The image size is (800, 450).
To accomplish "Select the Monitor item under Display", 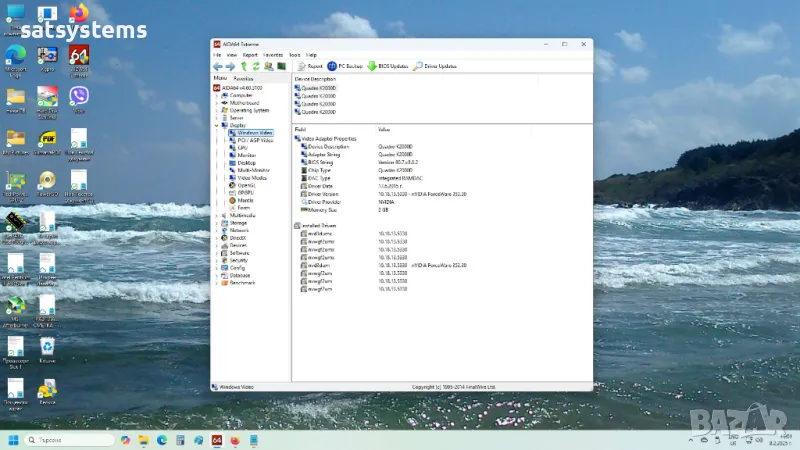I will 246,155.
